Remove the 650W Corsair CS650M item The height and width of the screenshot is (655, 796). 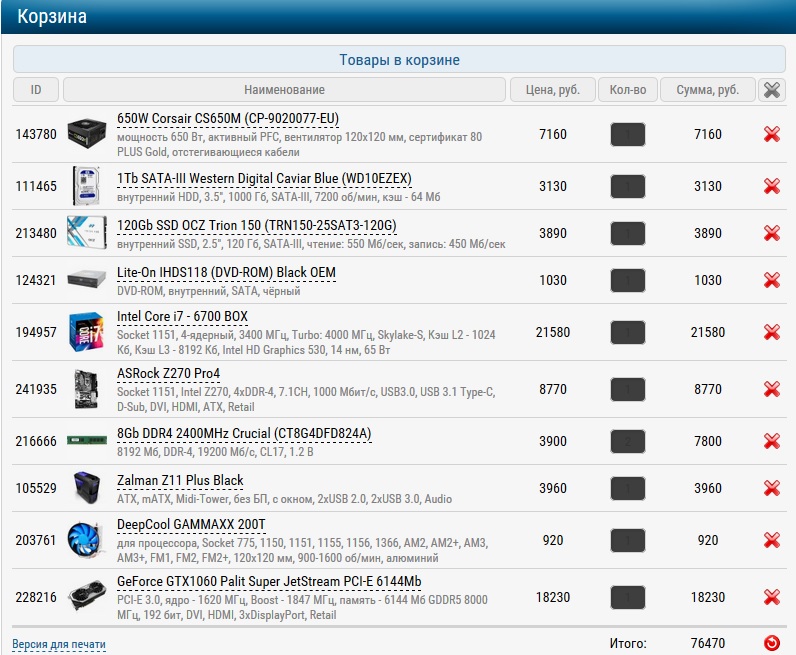(x=772, y=134)
